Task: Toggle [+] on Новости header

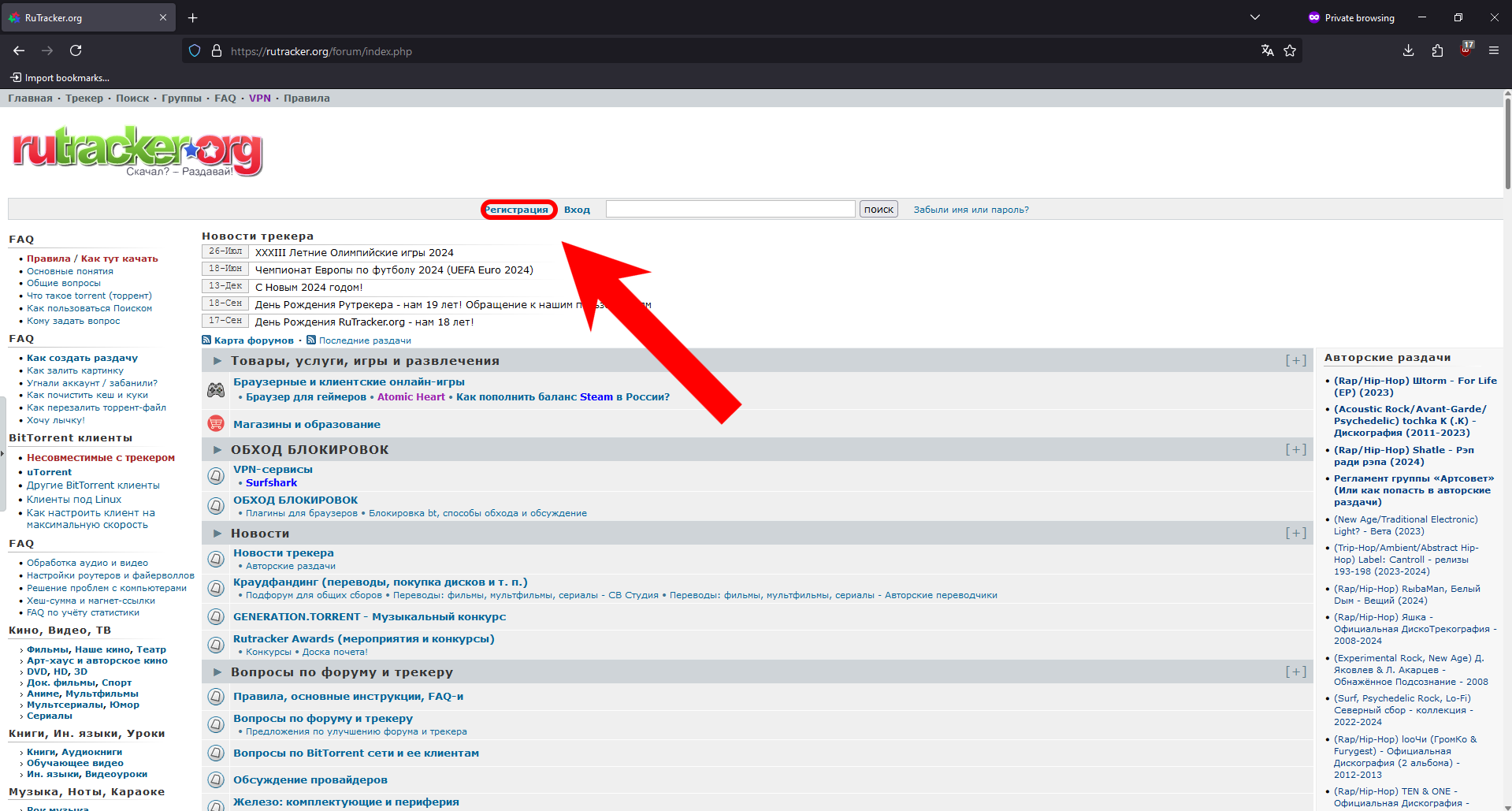Action: click(1296, 533)
